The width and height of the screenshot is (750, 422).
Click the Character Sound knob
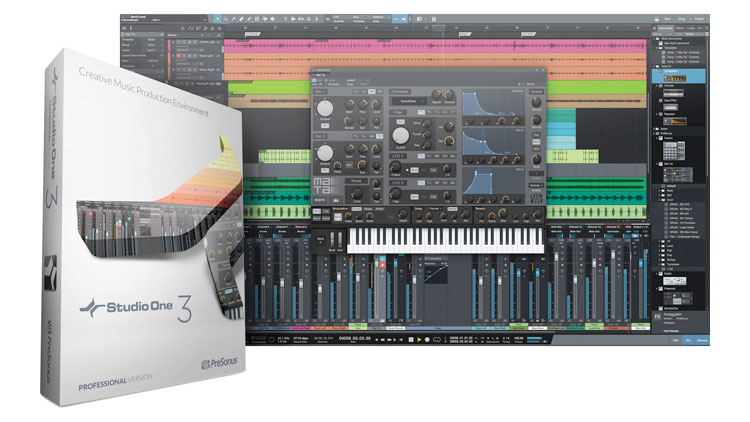tap(437, 94)
